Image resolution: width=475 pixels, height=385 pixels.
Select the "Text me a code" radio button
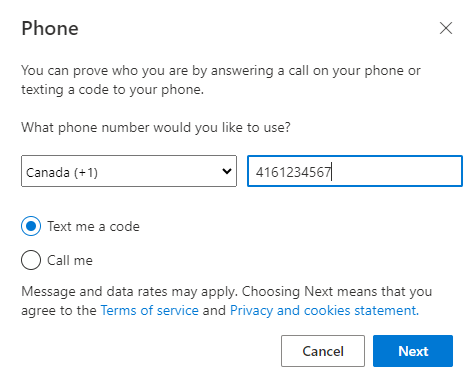click(x=31, y=226)
